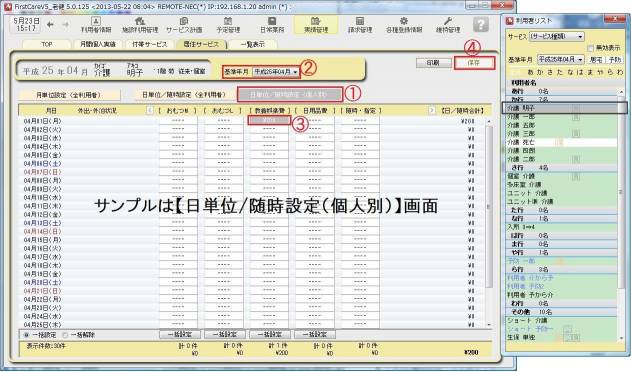631x372 pixels.
Task: Click 予防 button in 利用者リスト window
Action: pyautogui.click(x=615, y=60)
